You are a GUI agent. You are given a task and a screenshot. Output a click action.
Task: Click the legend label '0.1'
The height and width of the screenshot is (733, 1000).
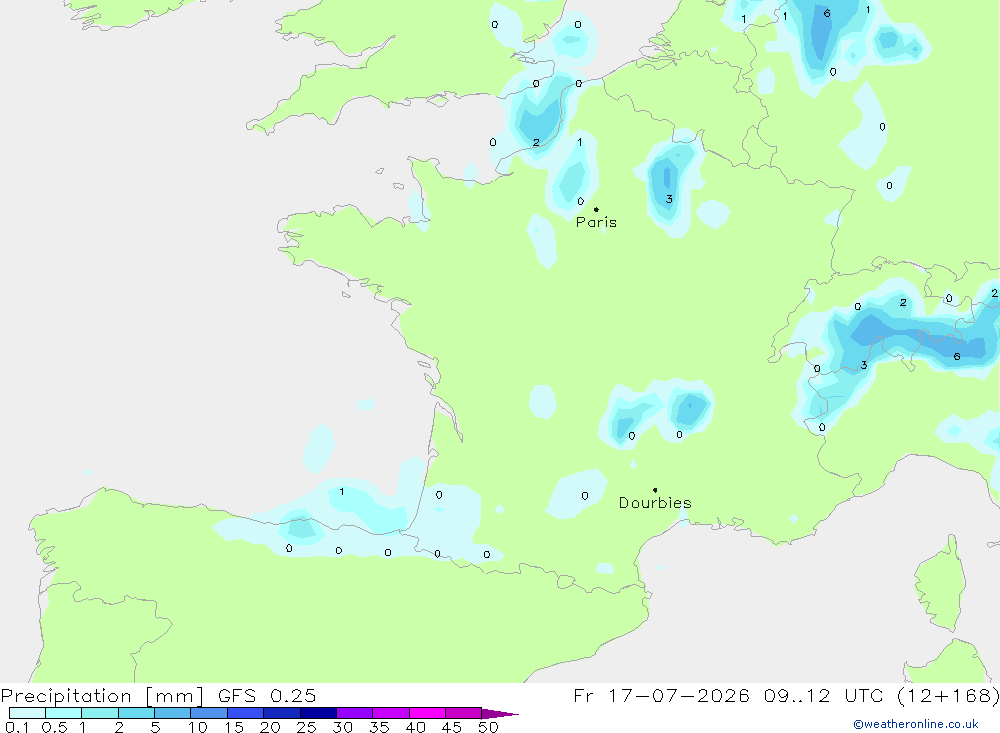17,727
